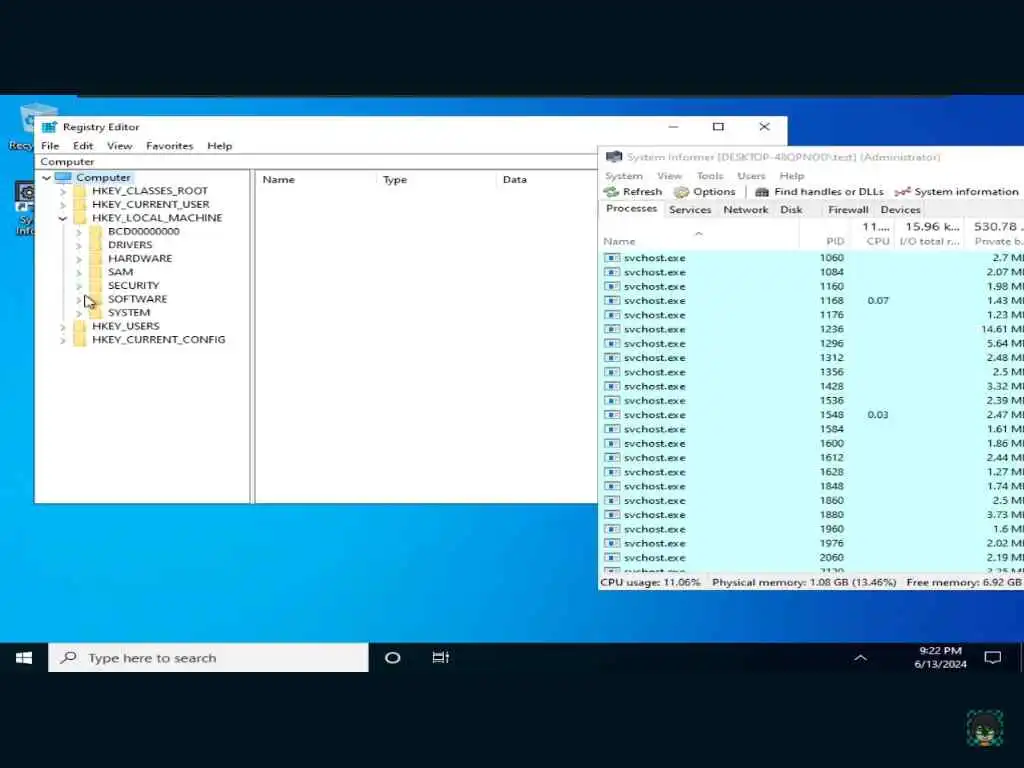Switch to the Services tab
This screenshot has width=1024, height=768.
click(x=690, y=210)
